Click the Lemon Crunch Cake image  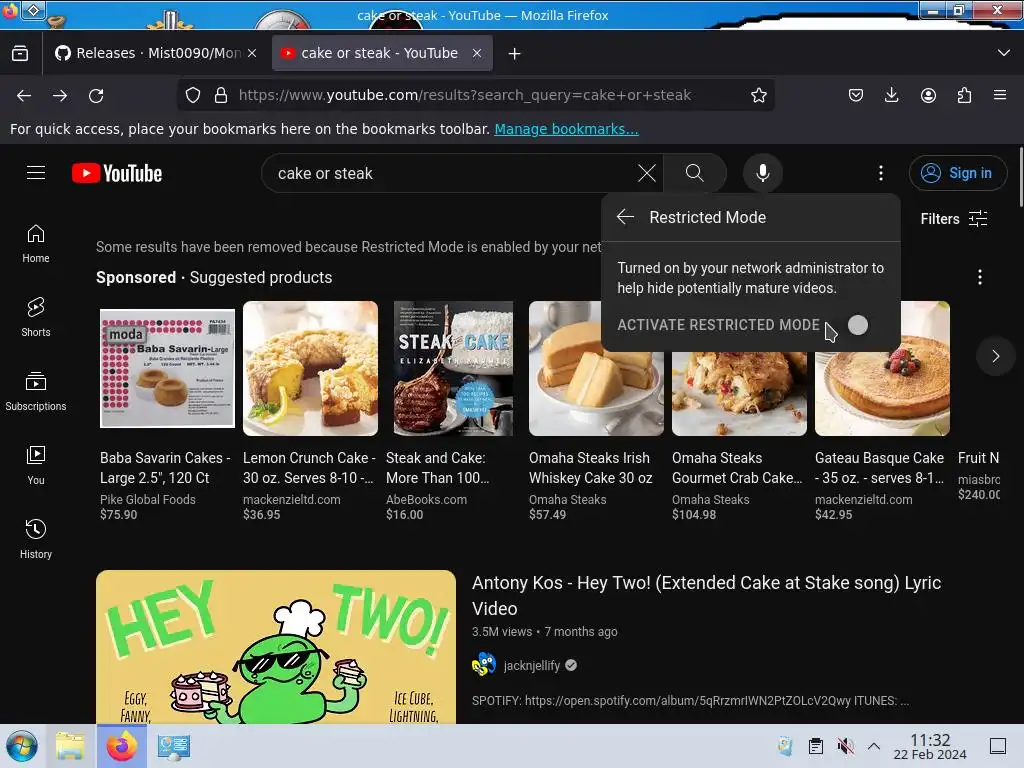(x=310, y=368)
